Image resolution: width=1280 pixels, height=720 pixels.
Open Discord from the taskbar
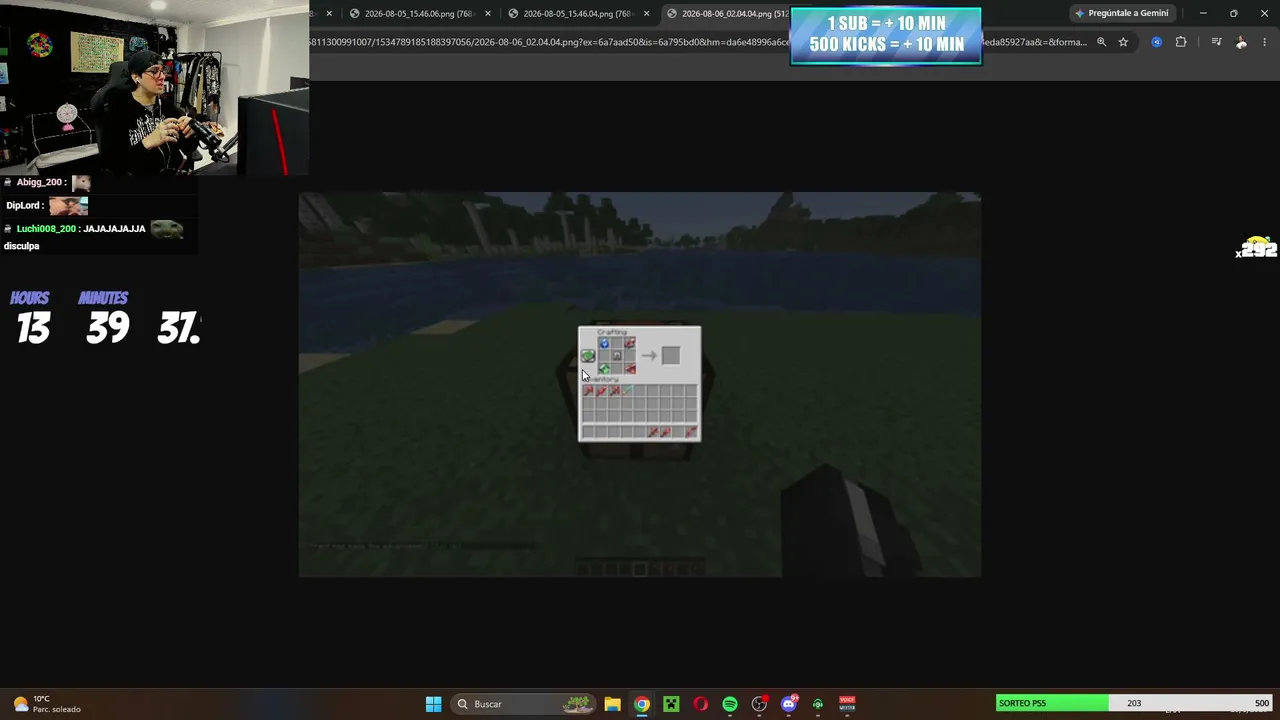(789, 704)
